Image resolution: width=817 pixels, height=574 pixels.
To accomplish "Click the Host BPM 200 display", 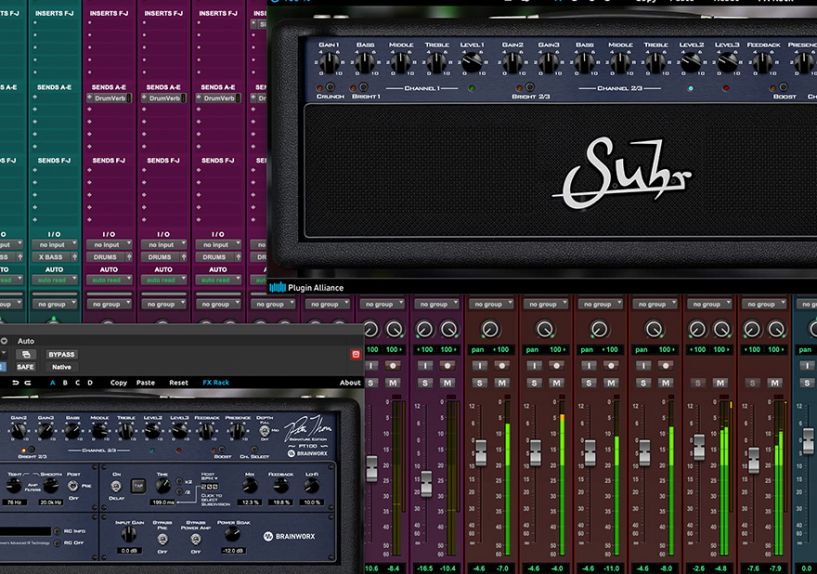I will click(209, 486).
